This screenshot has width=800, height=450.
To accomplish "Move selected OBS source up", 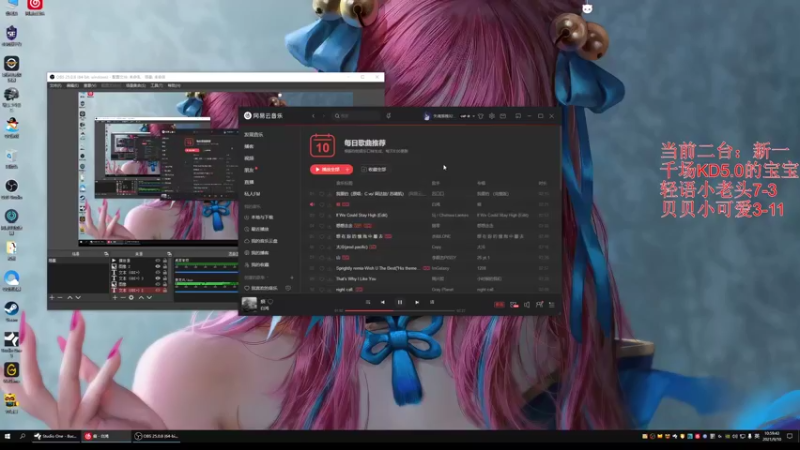I will (141, 297).
